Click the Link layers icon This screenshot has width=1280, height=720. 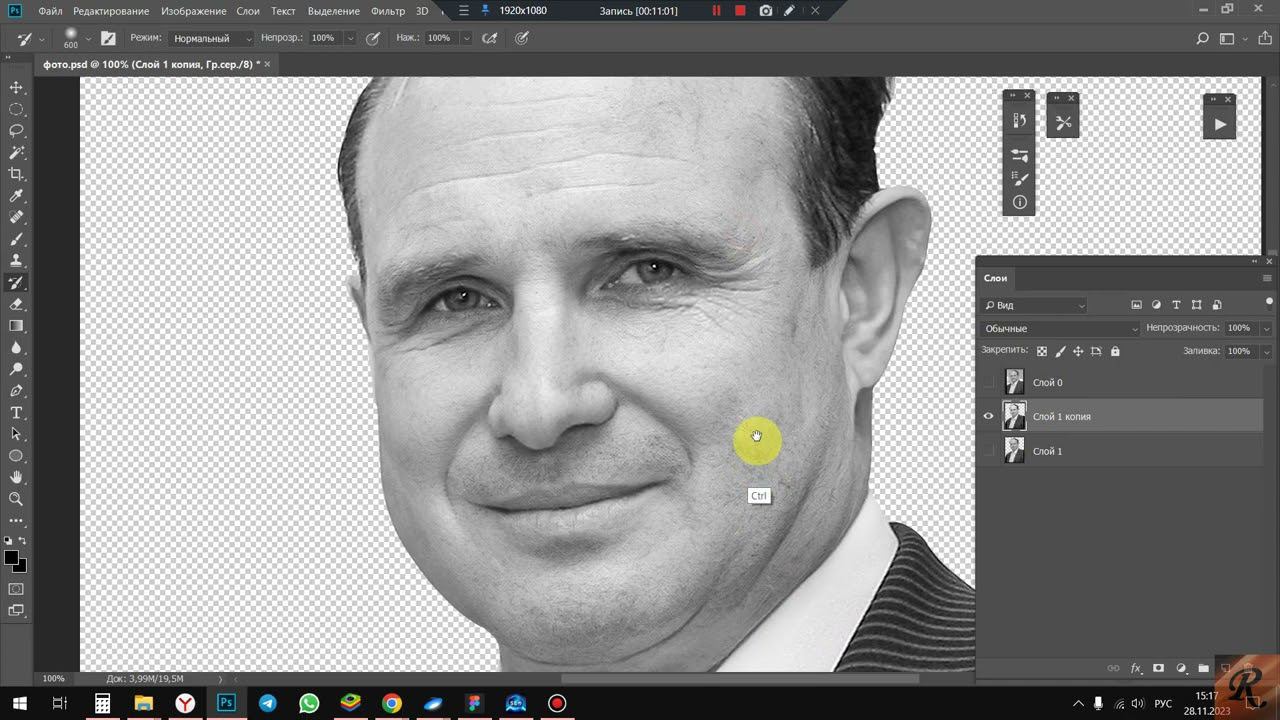pos(1113,668)
